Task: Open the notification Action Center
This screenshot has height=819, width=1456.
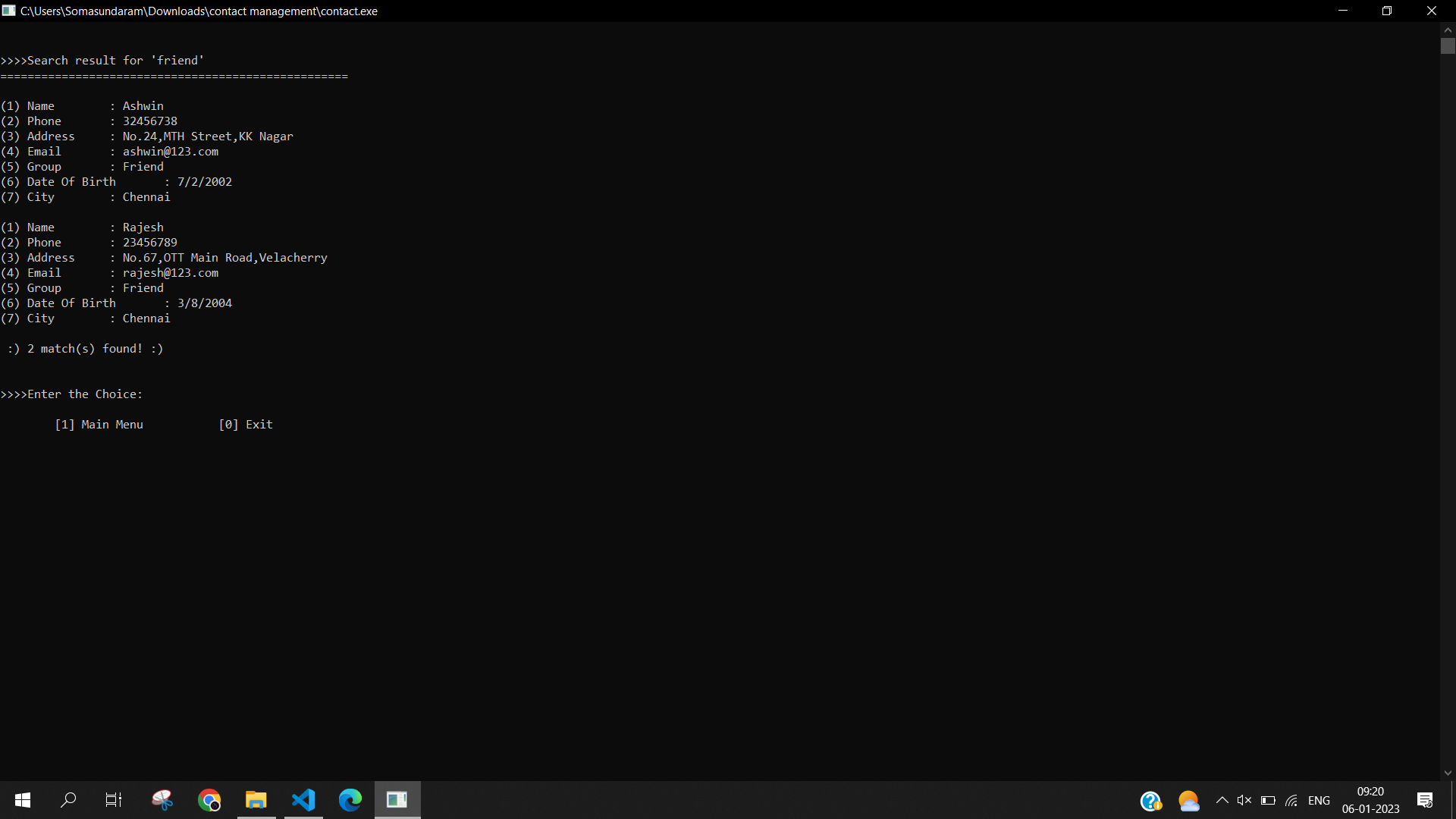Action: point(1424,800)
